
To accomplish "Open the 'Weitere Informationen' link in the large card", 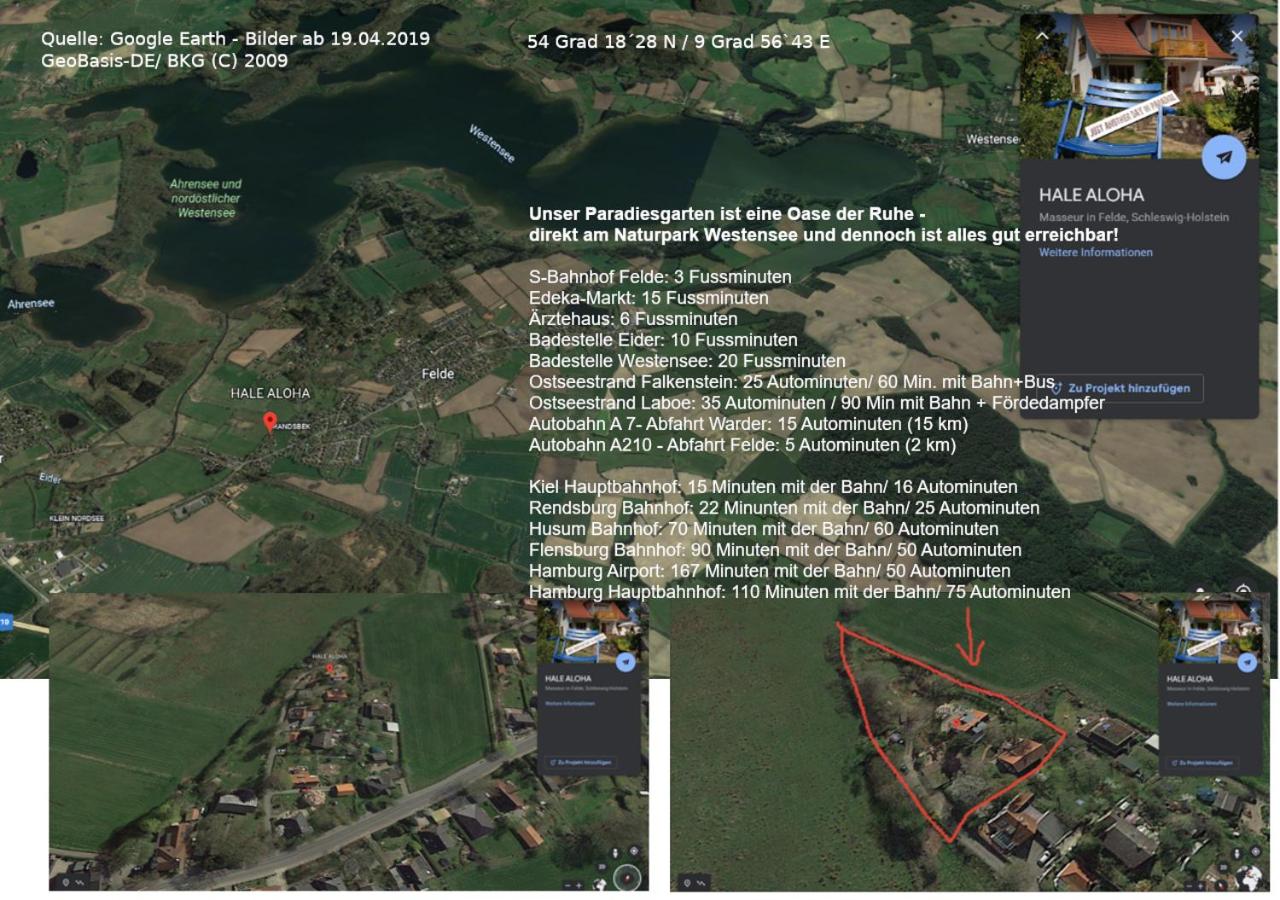I will coord(1095,253).
